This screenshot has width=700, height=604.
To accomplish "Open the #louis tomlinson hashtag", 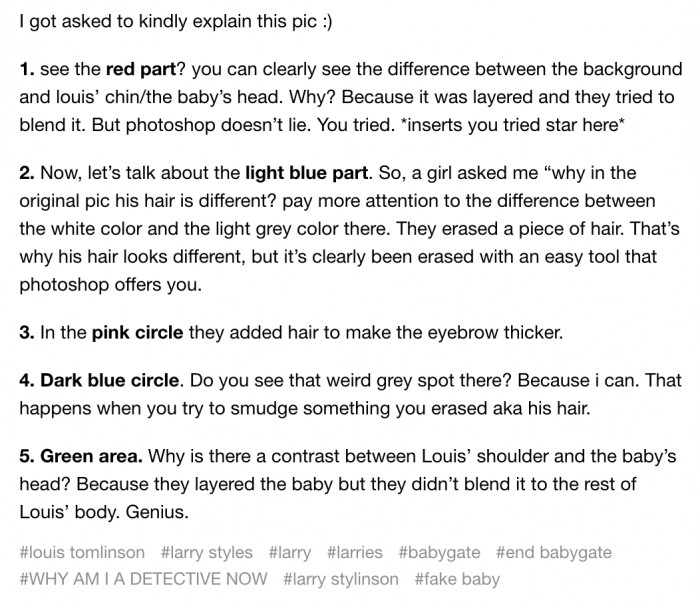I will coord(81,552).
